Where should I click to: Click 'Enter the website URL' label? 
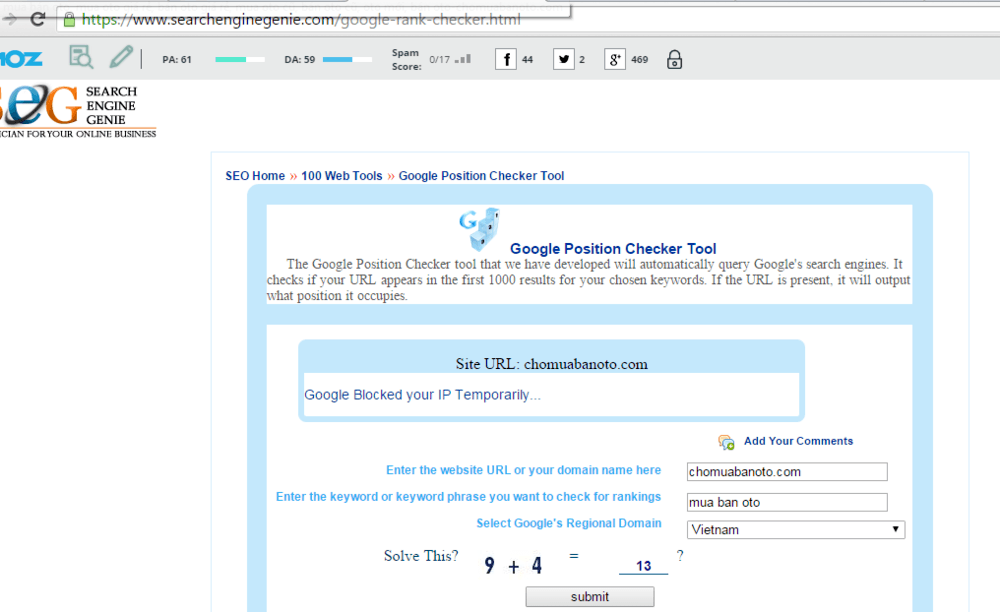pyautogui.click(x=524, y=470)
